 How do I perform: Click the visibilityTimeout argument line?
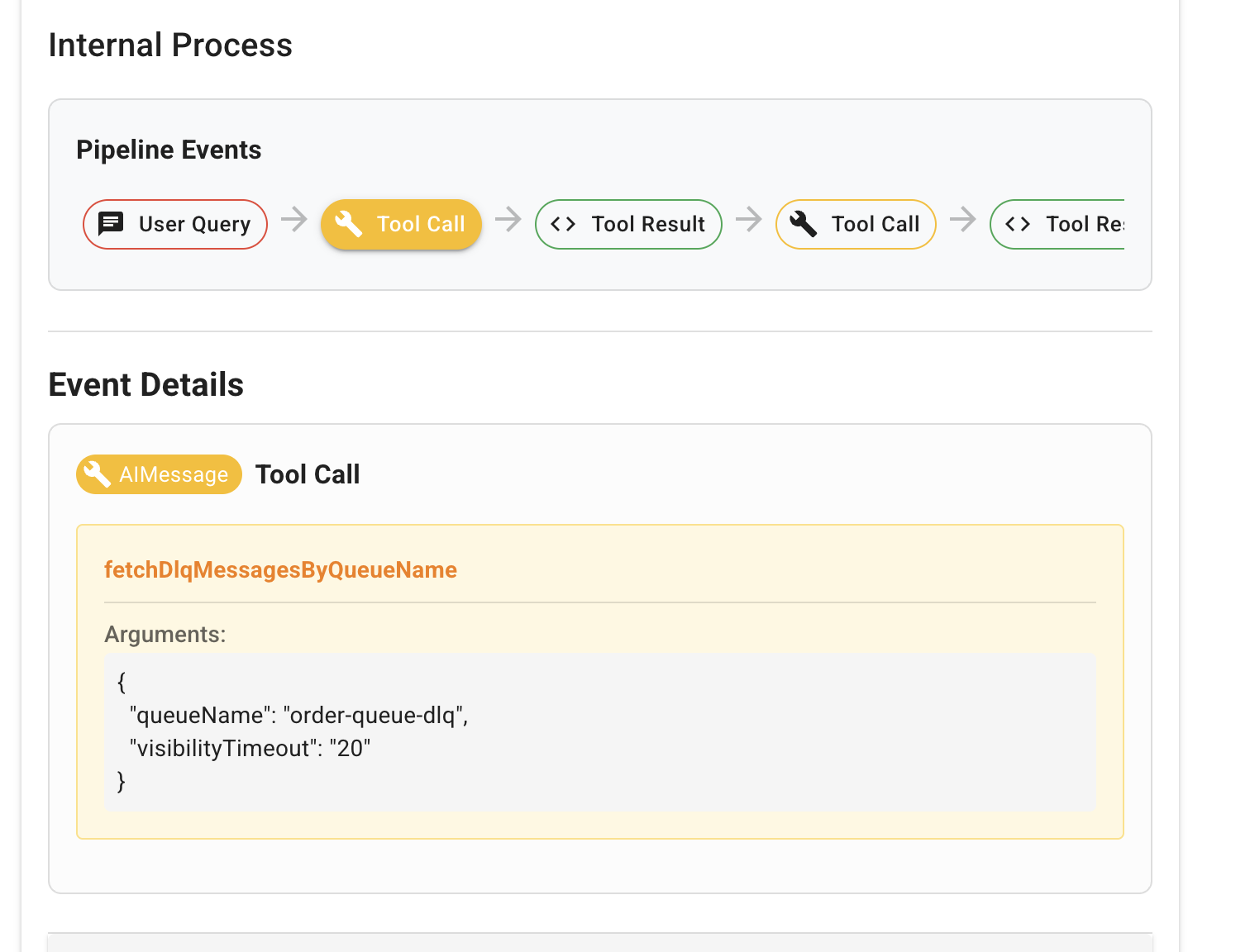pyautogui.click(x=249, y=748)
